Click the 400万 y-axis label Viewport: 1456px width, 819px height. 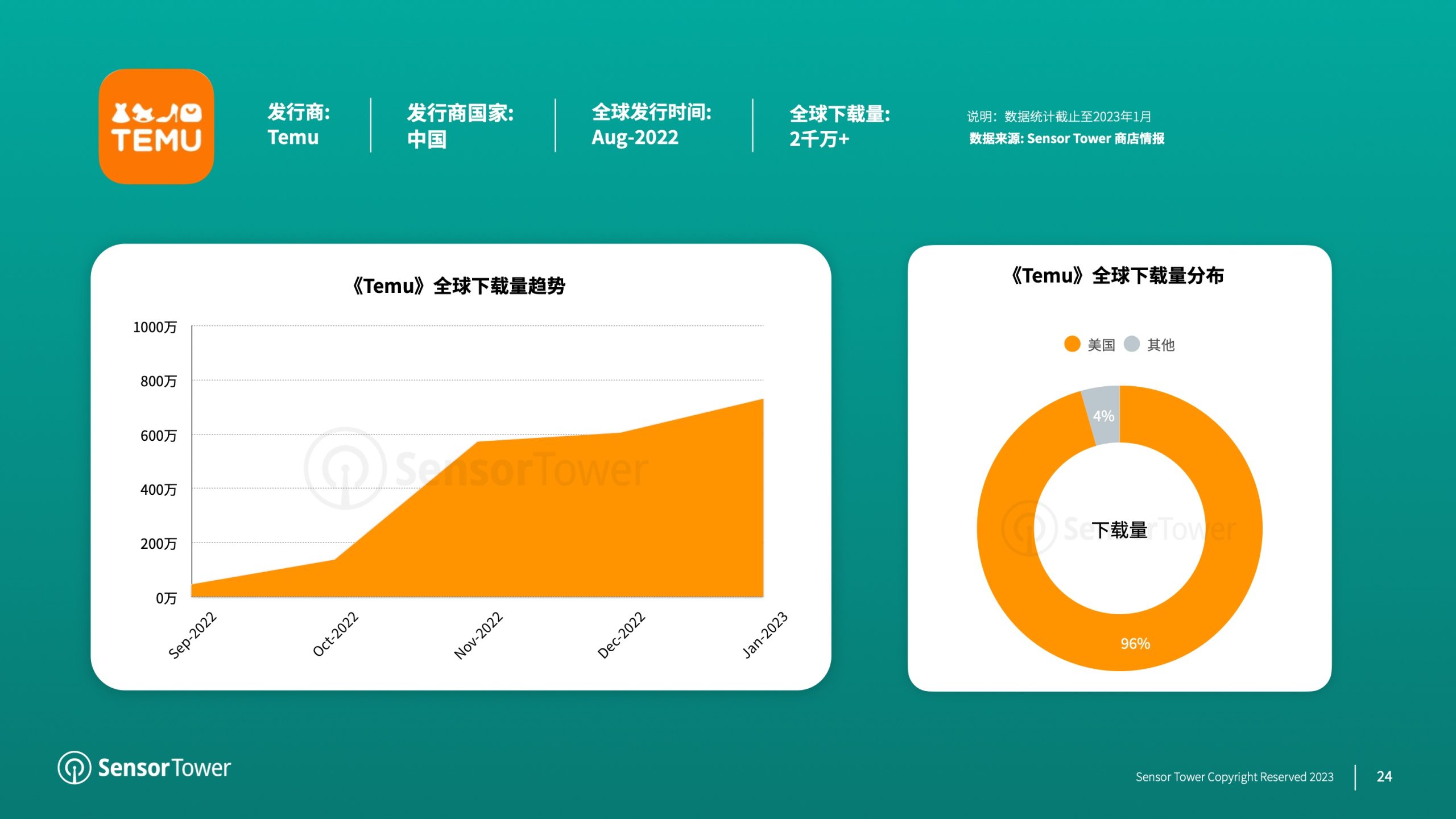[x=159, y=490]
